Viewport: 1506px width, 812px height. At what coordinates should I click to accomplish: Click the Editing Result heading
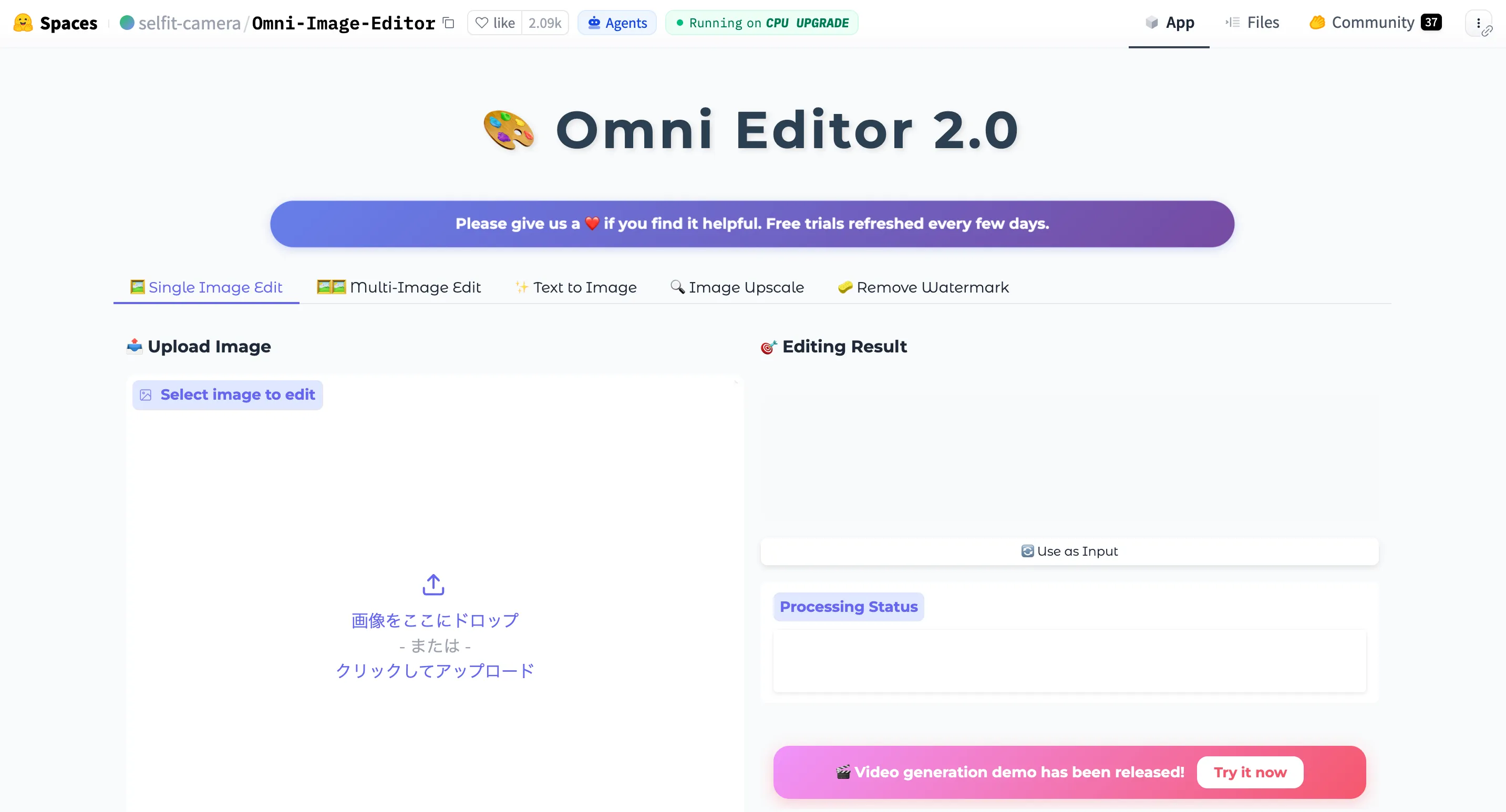click(834, 347)
